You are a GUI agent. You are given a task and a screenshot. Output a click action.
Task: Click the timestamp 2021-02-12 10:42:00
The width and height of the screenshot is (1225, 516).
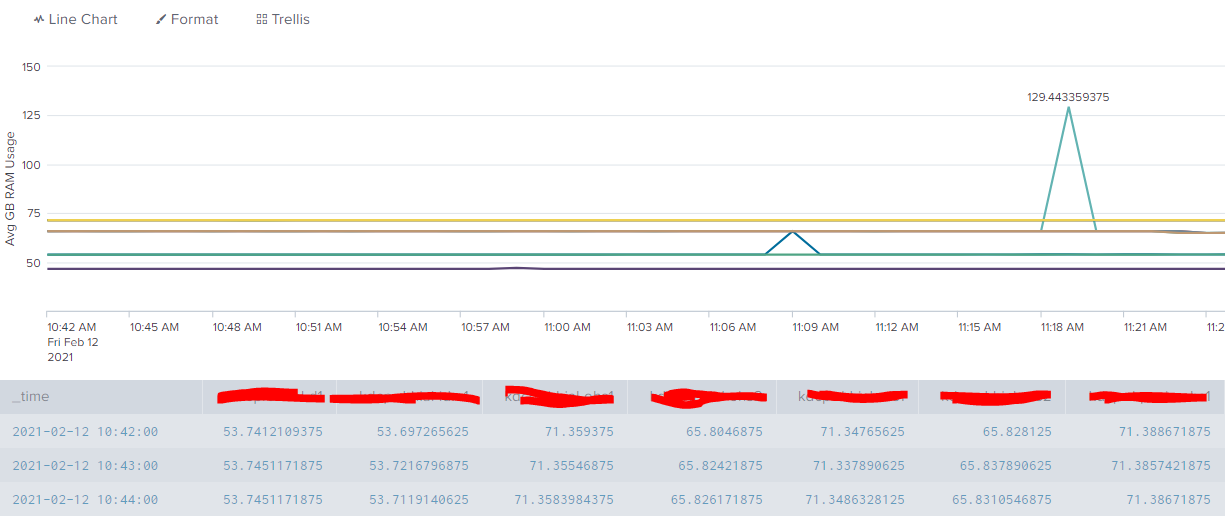point(85,432)
